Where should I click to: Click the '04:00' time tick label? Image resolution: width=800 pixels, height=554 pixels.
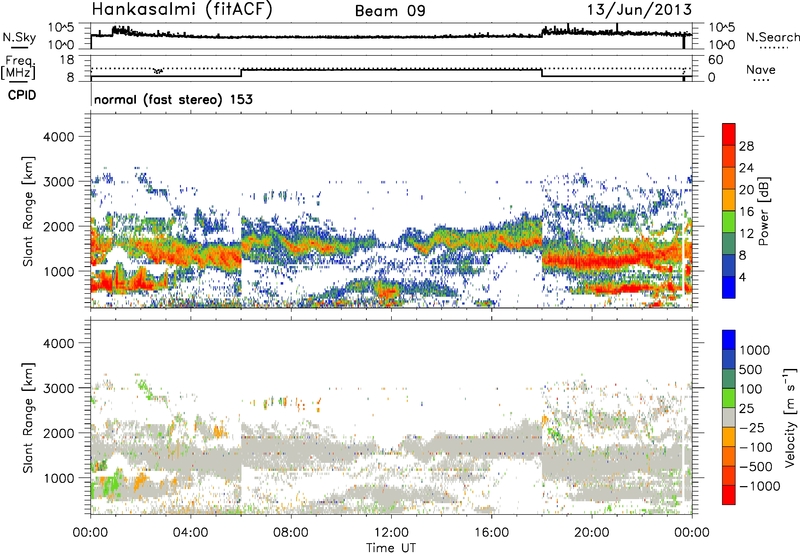191,533
